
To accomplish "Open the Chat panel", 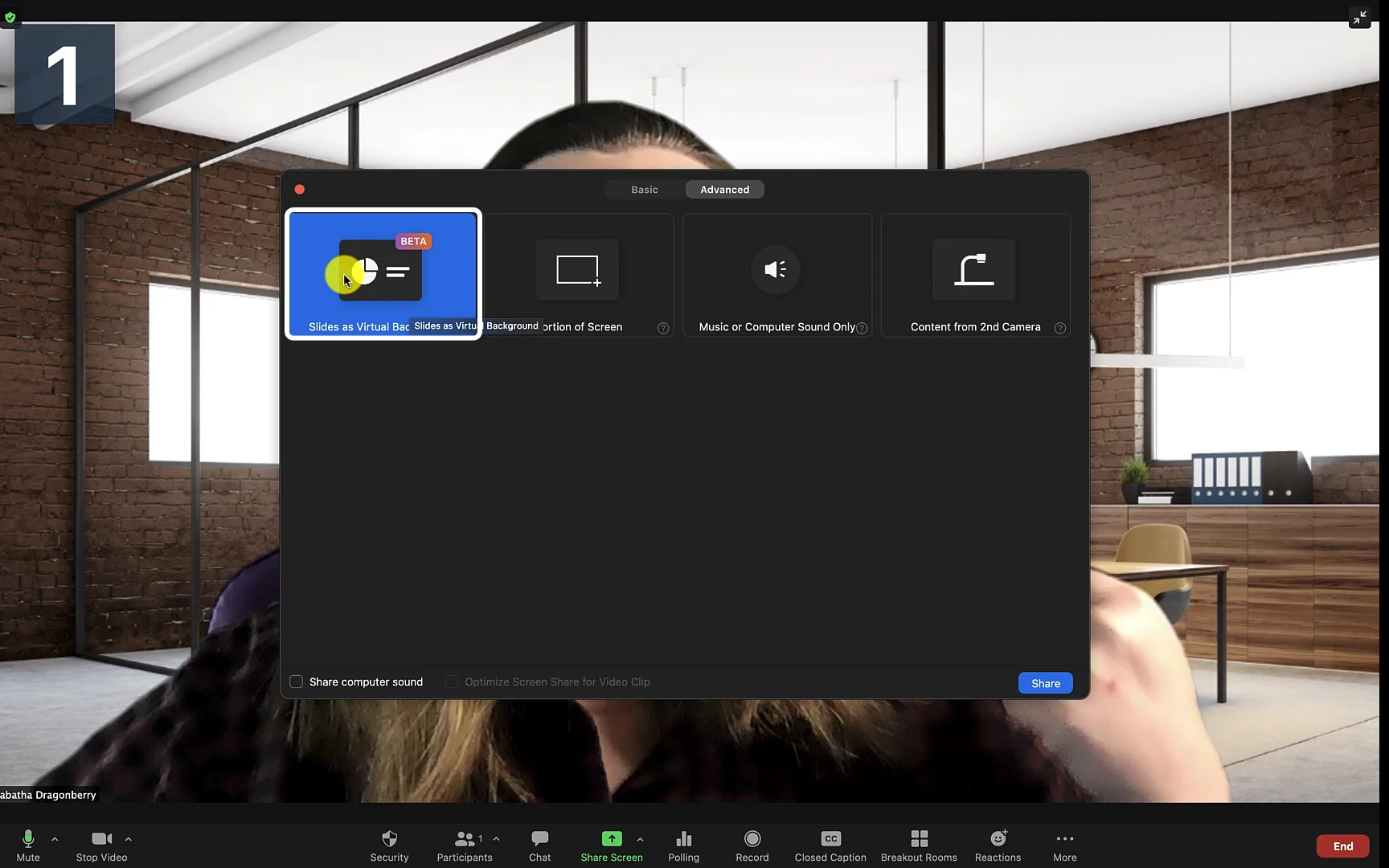I will pos(539,845).
